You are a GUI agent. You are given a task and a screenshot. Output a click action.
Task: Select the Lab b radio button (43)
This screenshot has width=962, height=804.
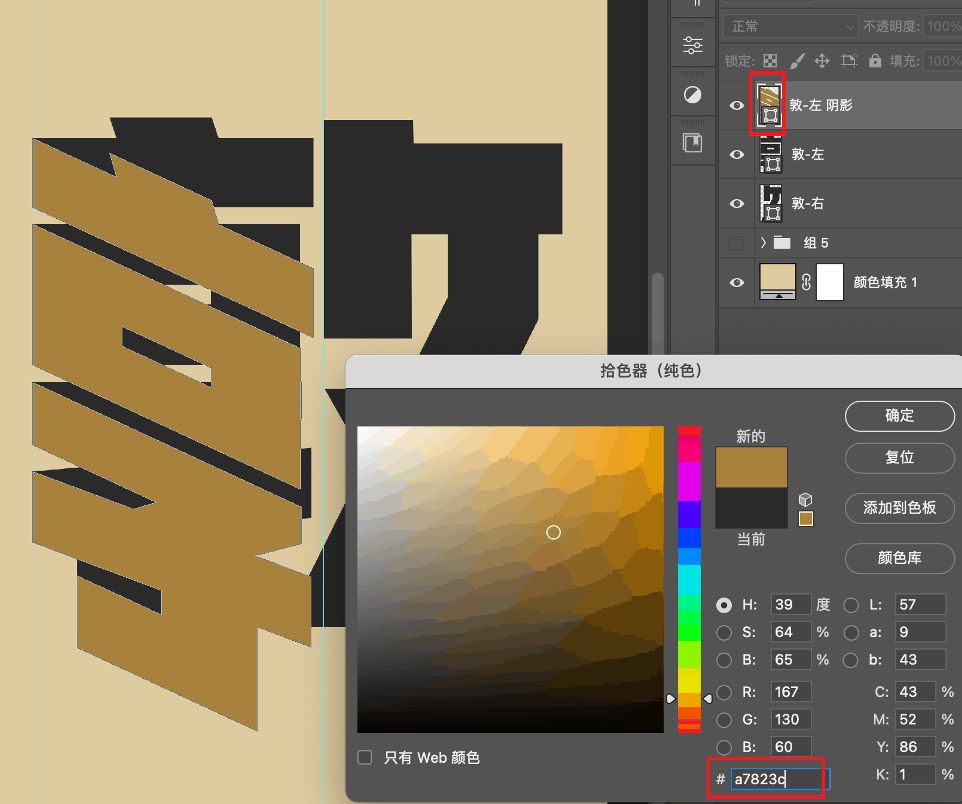coord(851,660)
